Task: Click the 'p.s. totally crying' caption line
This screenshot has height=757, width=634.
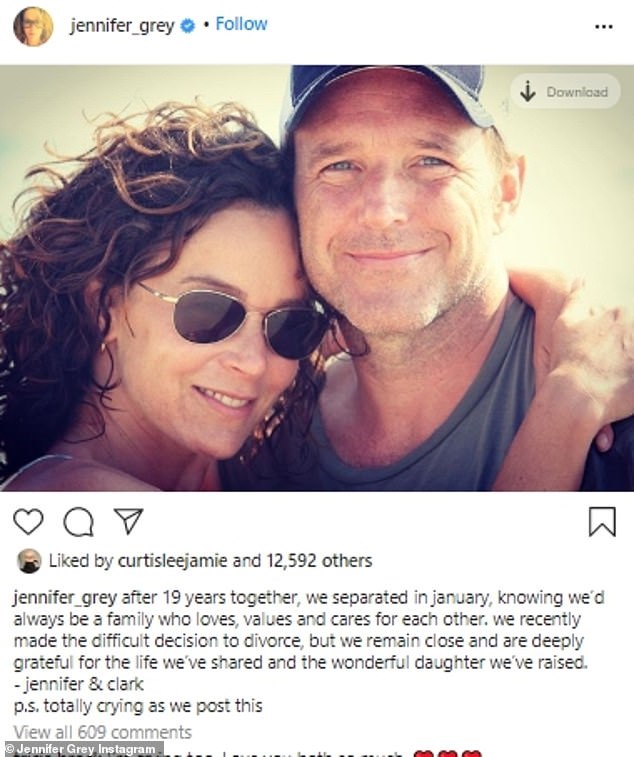Action: click(x=137, y=706)
